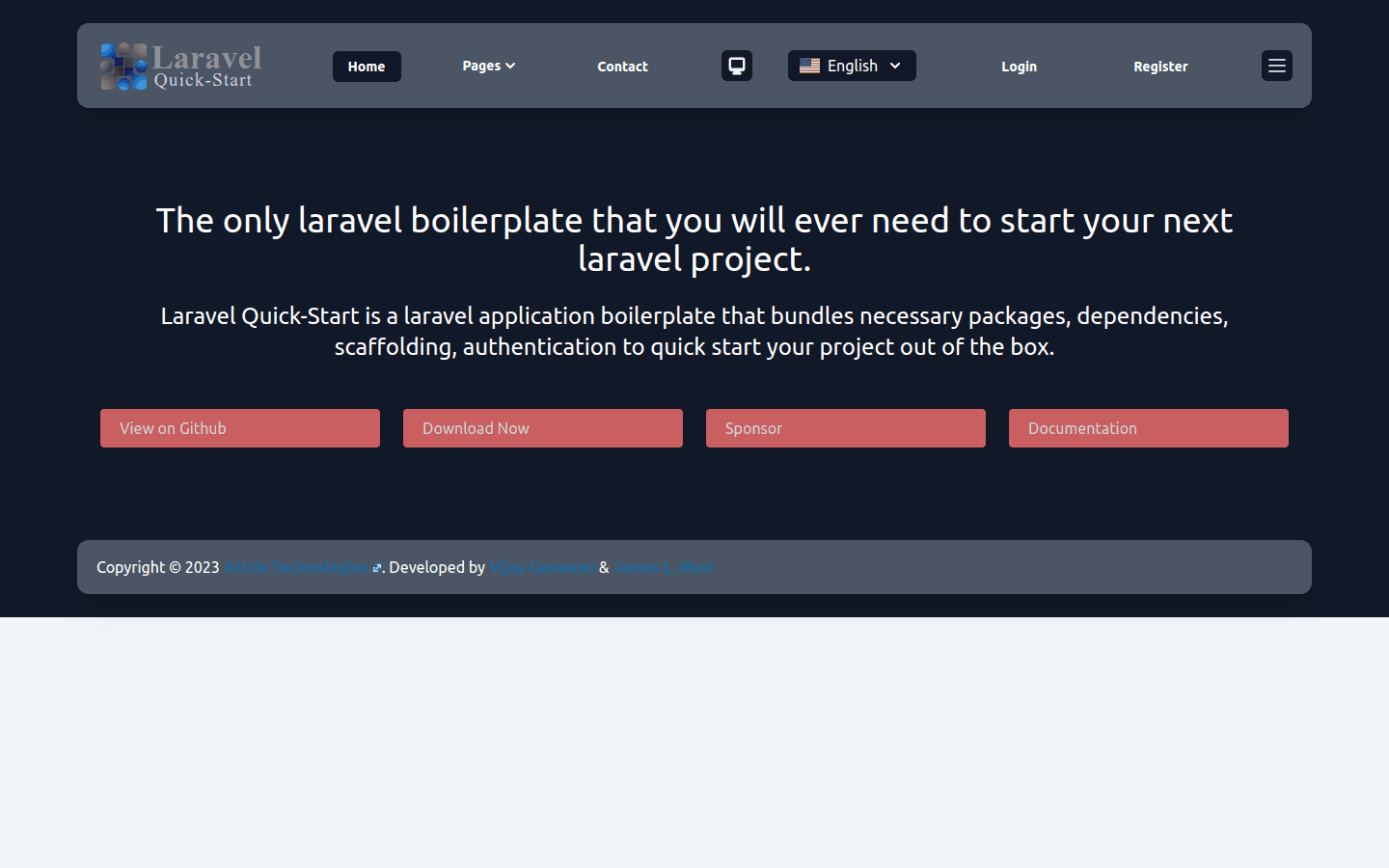Open the Register page
1389x868 pixels.
(x=1160, y=67)
